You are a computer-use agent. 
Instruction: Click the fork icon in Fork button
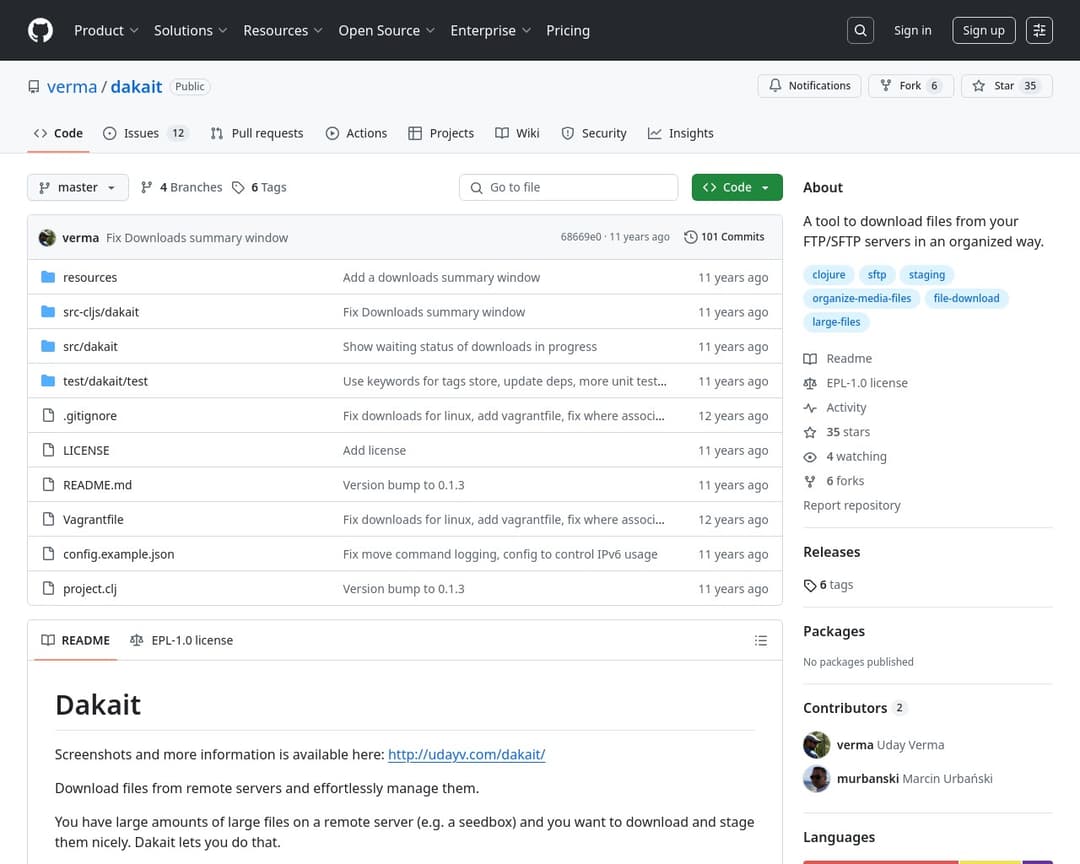point(886,85)
